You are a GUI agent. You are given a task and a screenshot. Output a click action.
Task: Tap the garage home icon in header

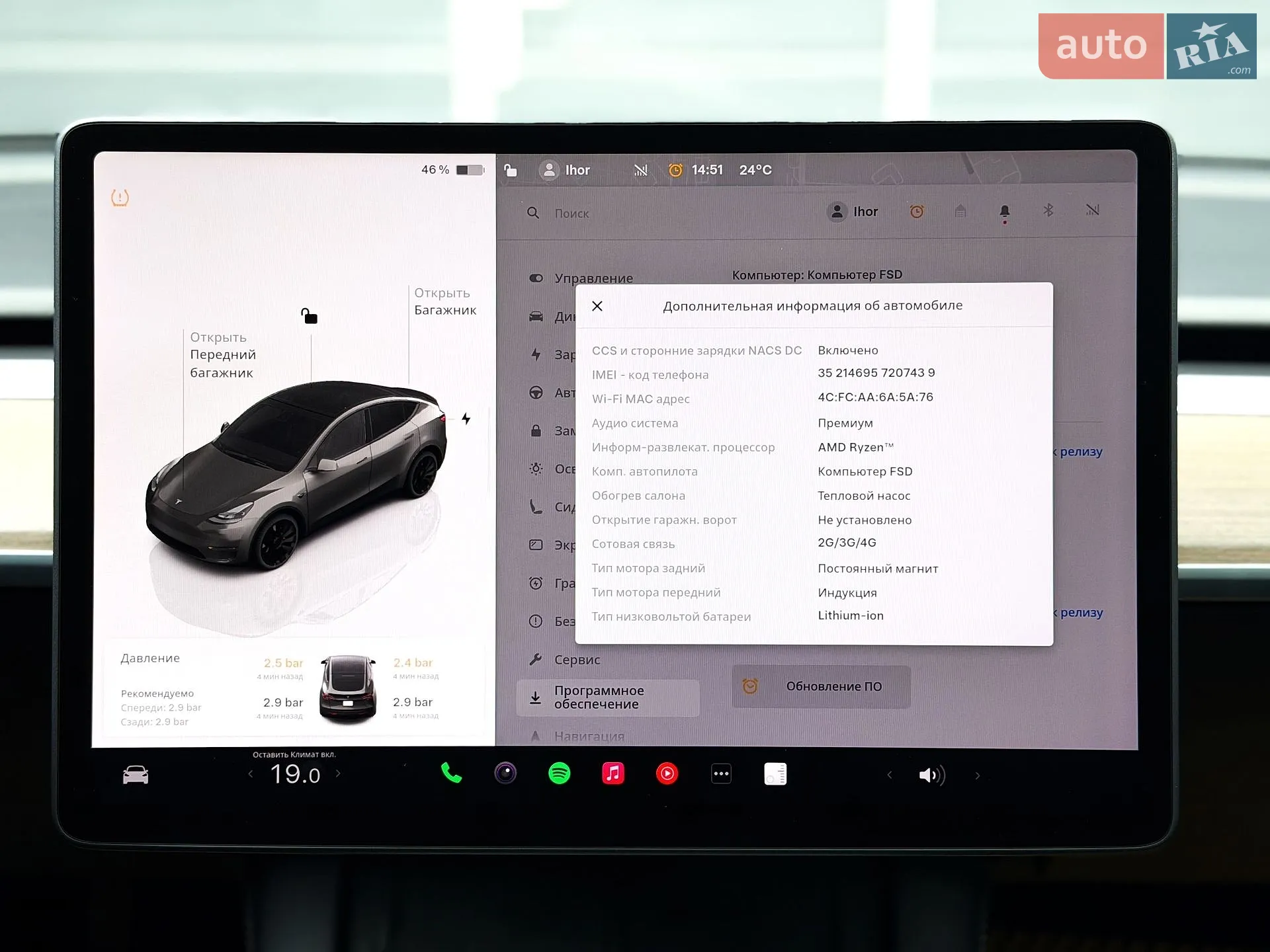point(960,211)
